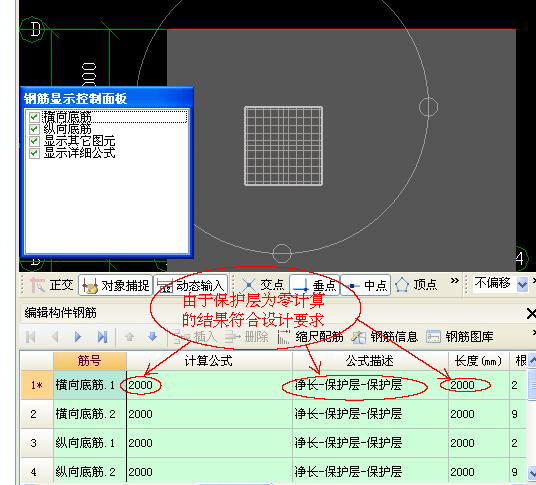Click count cell of 横向底筋.1
This screenshot has height=485, width=536.
pyautogui.click(x=518, y=385)
